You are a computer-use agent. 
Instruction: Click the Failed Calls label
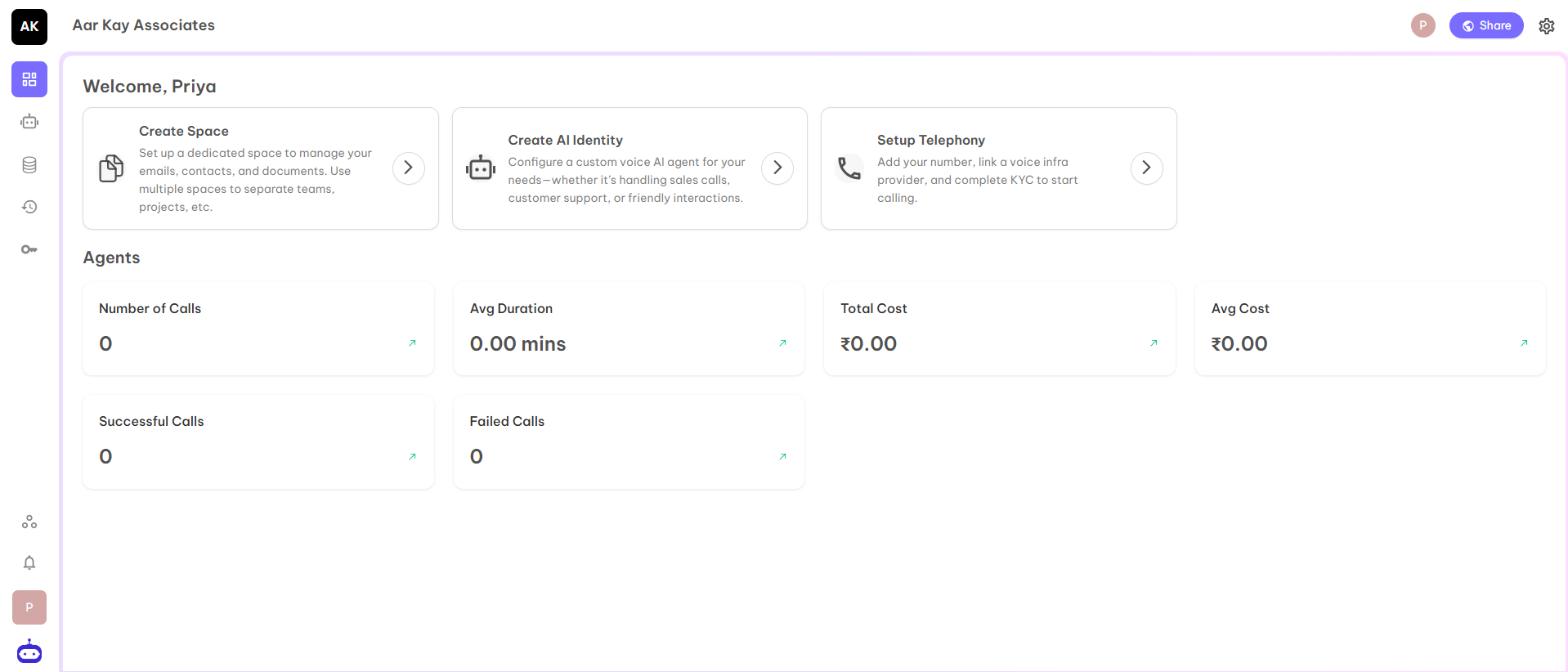click(507, 421)
